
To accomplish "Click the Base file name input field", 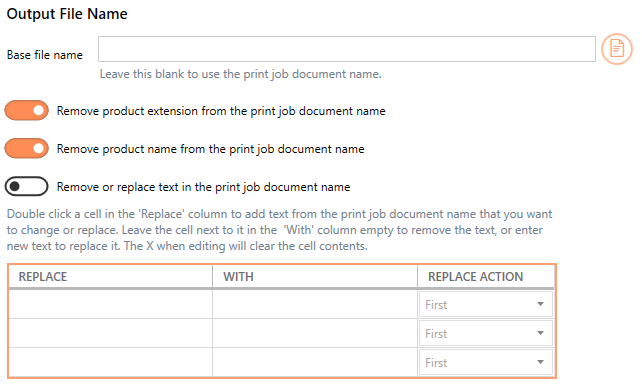I will tap(346, 49).
